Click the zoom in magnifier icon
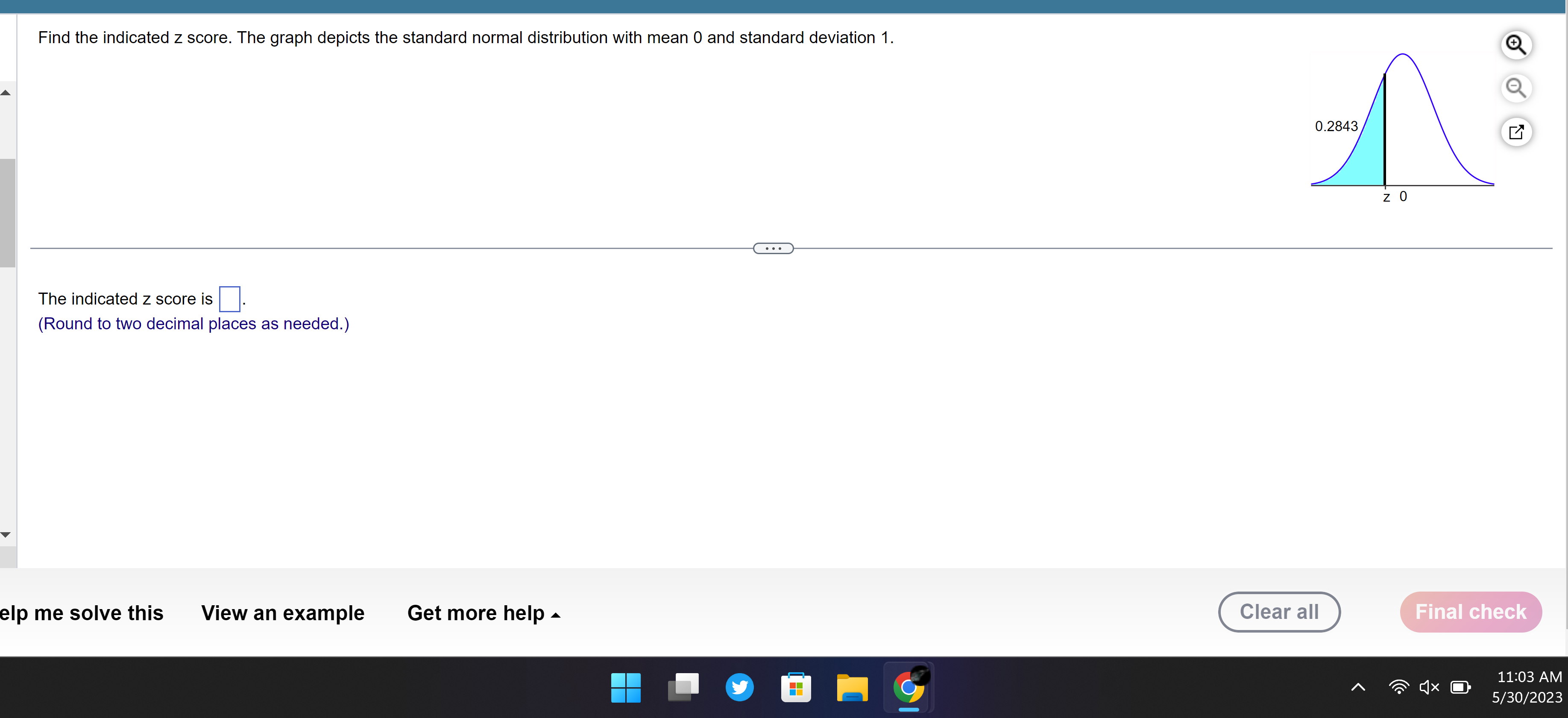Viewport: 1568px width, 718px height. (x=1515, y=45)
